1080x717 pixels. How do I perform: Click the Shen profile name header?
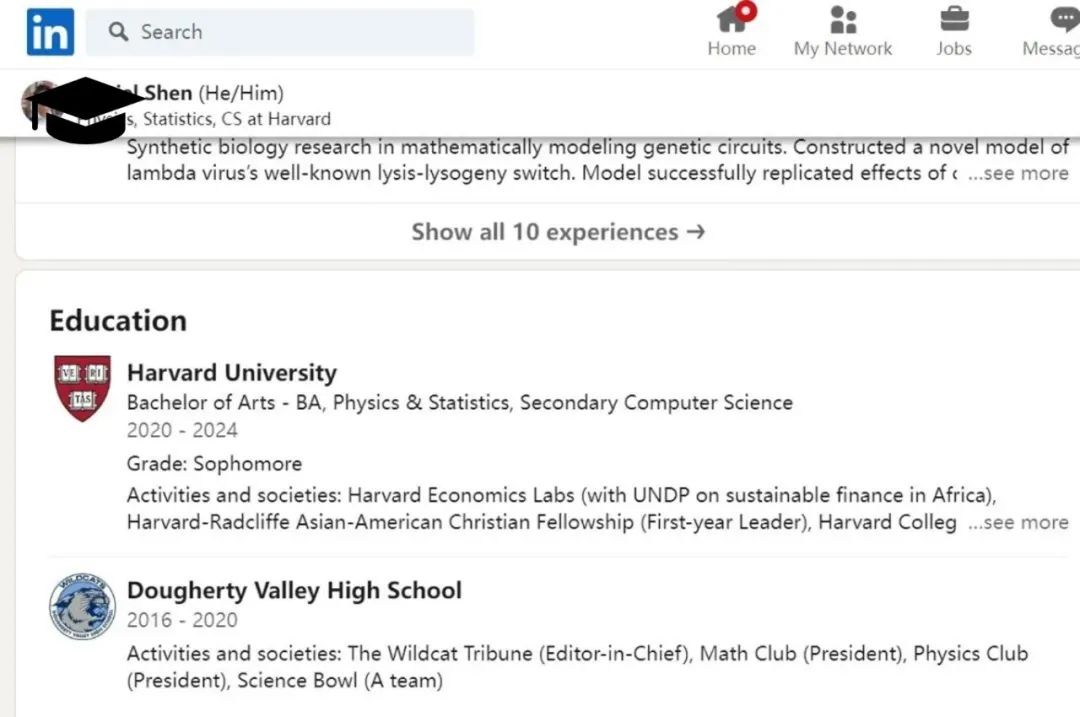(168, 93)
